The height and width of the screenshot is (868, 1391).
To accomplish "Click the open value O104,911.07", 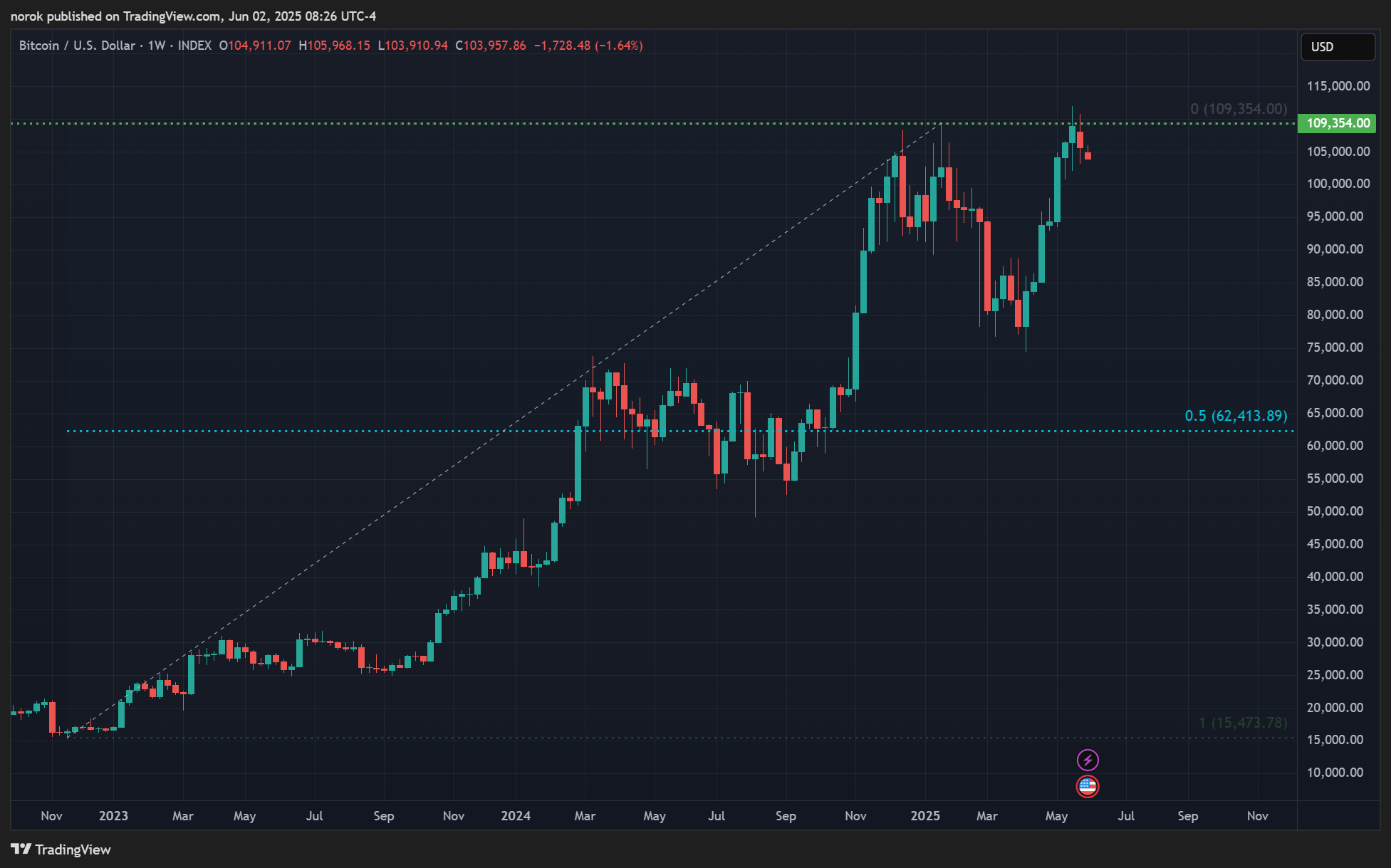I will [x=255, y=46].
